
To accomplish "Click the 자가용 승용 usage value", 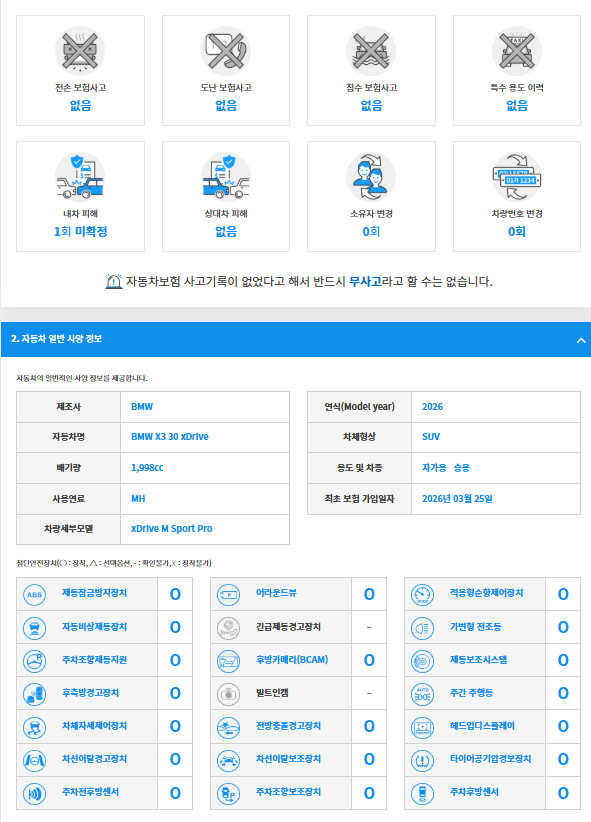I will click(446, 468).
